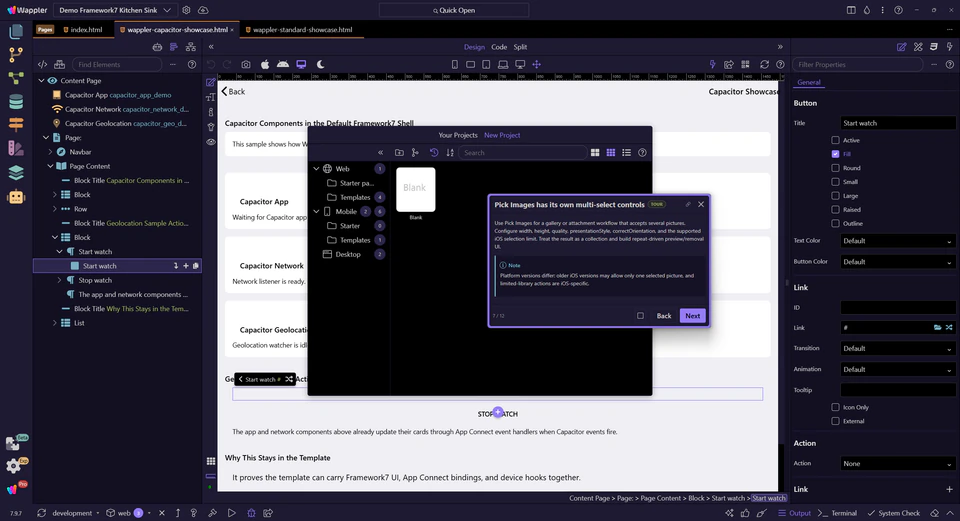The image size is (960, 521).
Task: Open the Git manager sidebar icon
Action: (x=16, y=54)
